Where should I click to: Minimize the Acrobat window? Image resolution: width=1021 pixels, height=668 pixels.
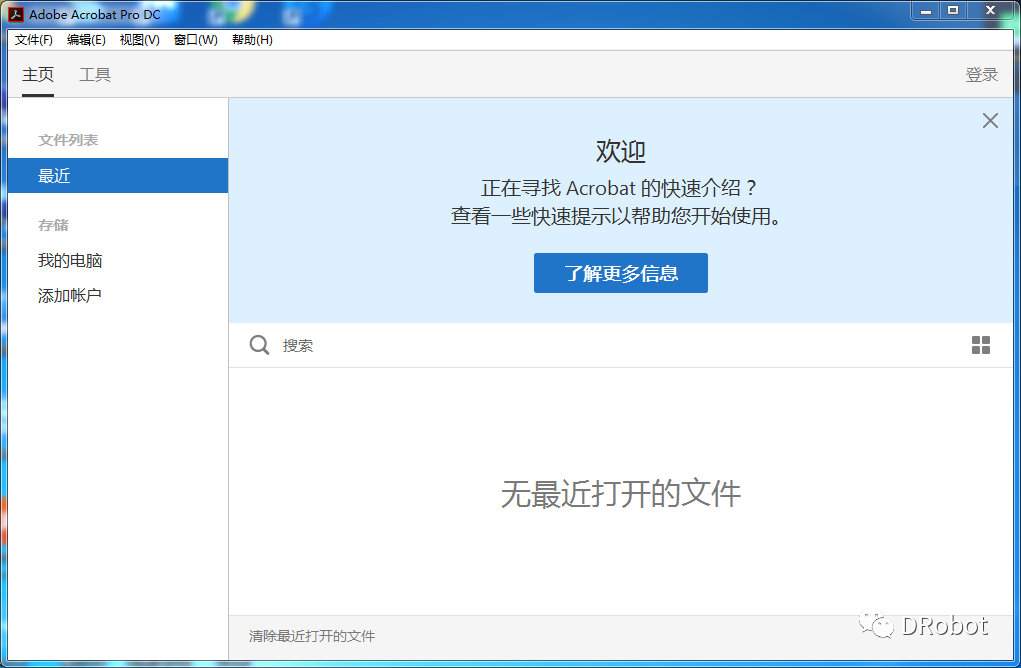click(x=925, y=10)
